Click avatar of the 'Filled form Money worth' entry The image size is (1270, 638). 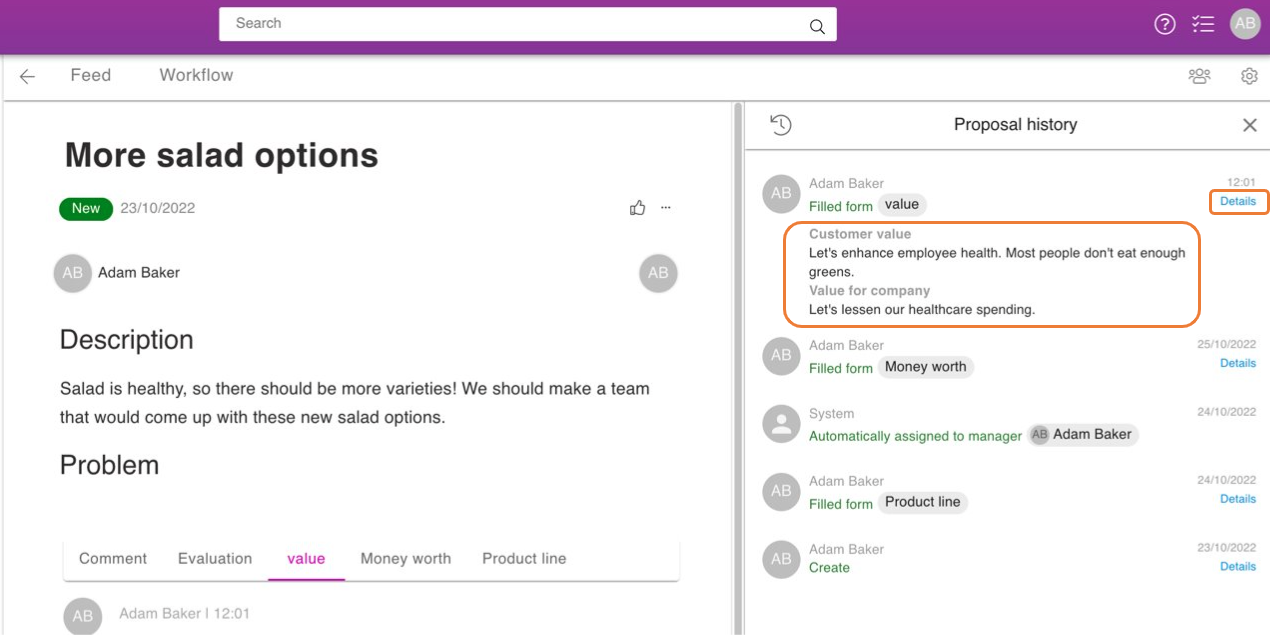[781, 356]
